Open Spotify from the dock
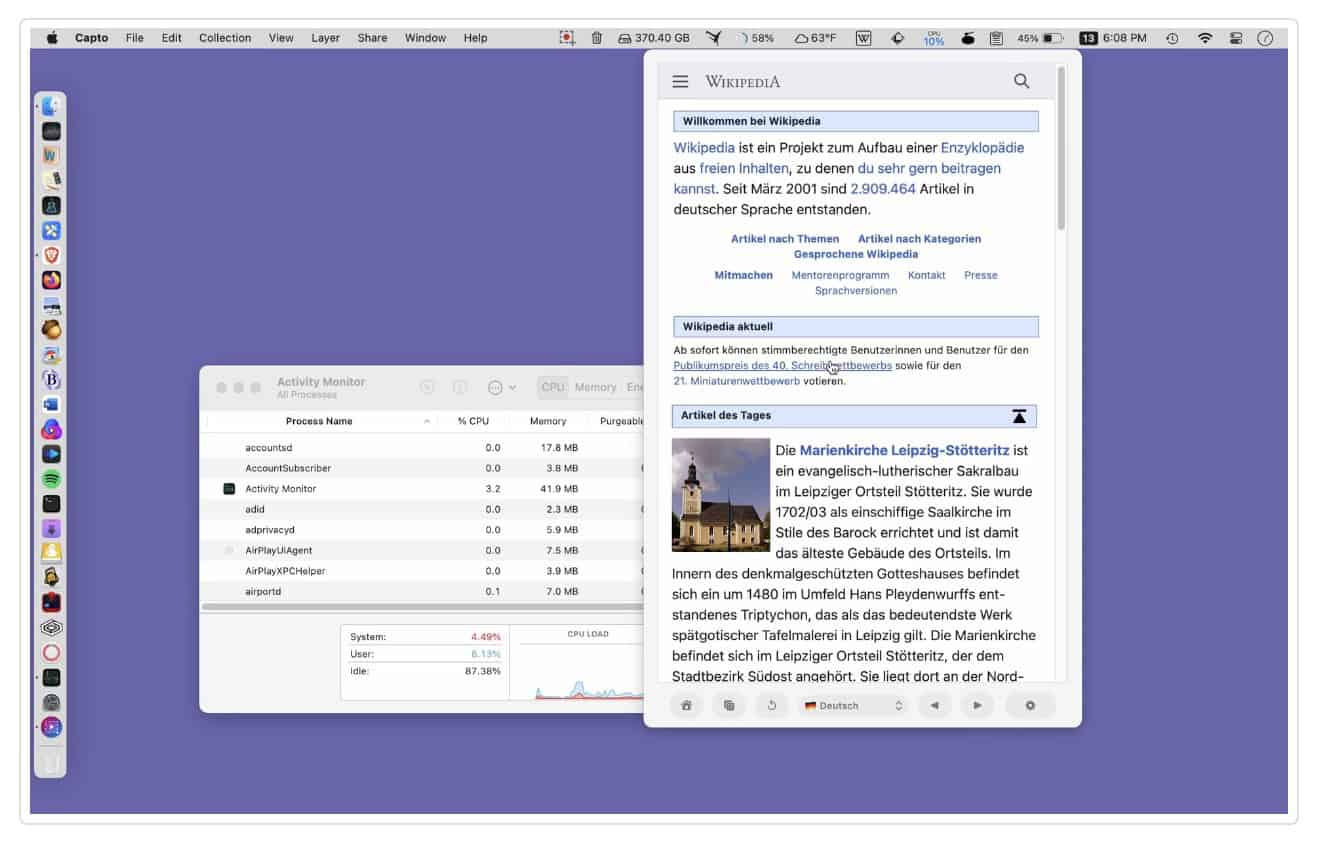Screen dimensions: 1322x848 click(x=51, y=479)
